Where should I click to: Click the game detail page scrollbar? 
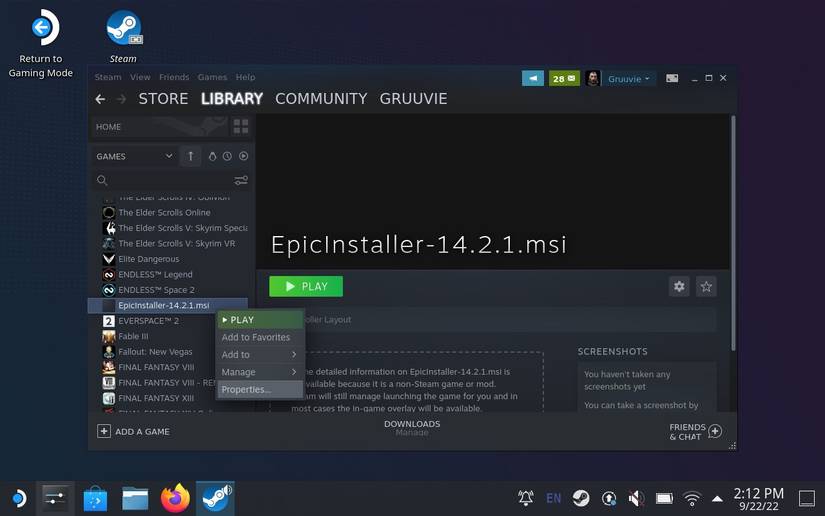coord(733,233)
